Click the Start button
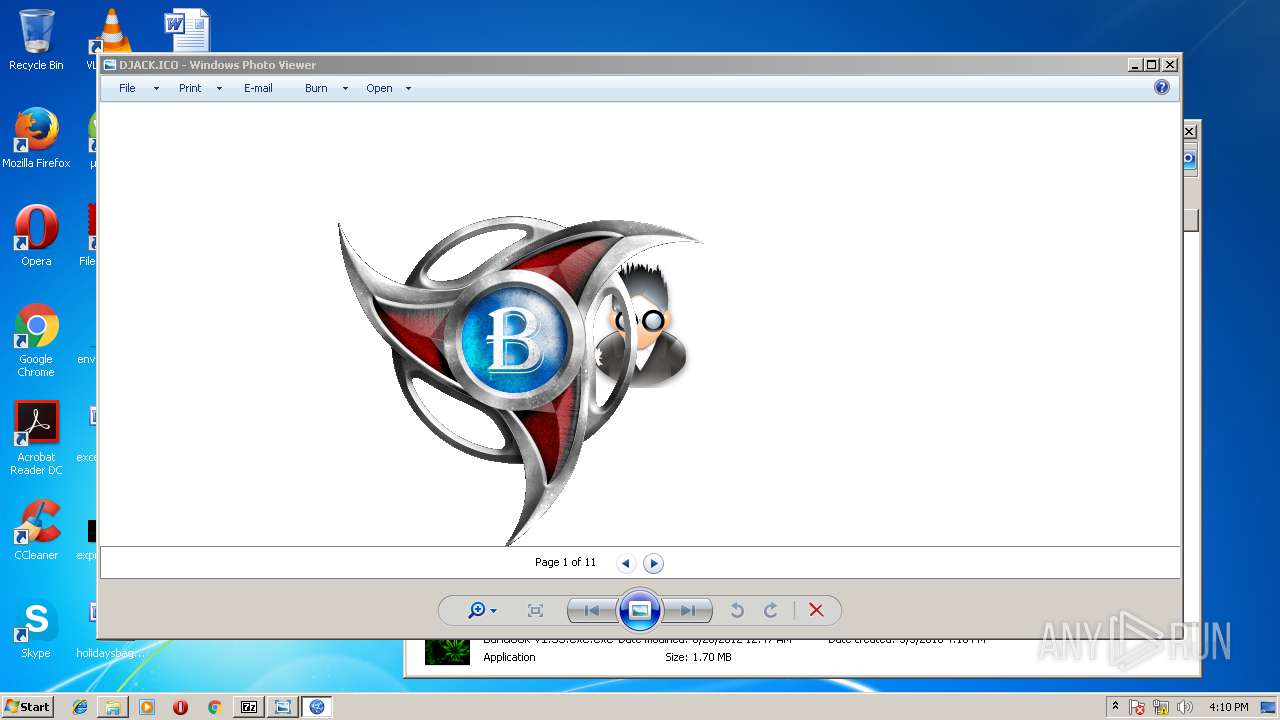The height and width of the screenshot is (720, 1280). tap(28, 707)
